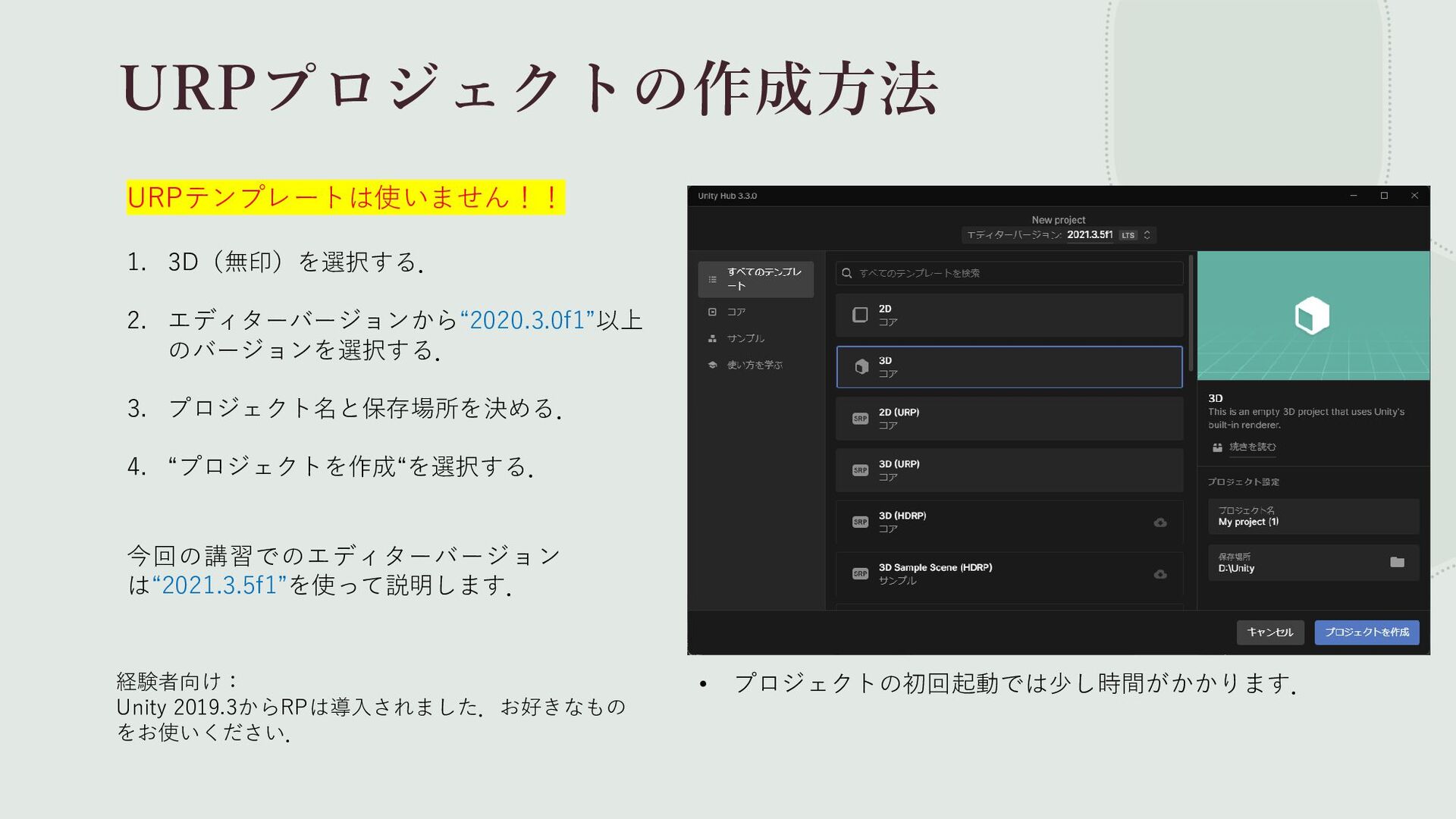
Task: Click the 3D template cube icon
Action: click(861, 367)
